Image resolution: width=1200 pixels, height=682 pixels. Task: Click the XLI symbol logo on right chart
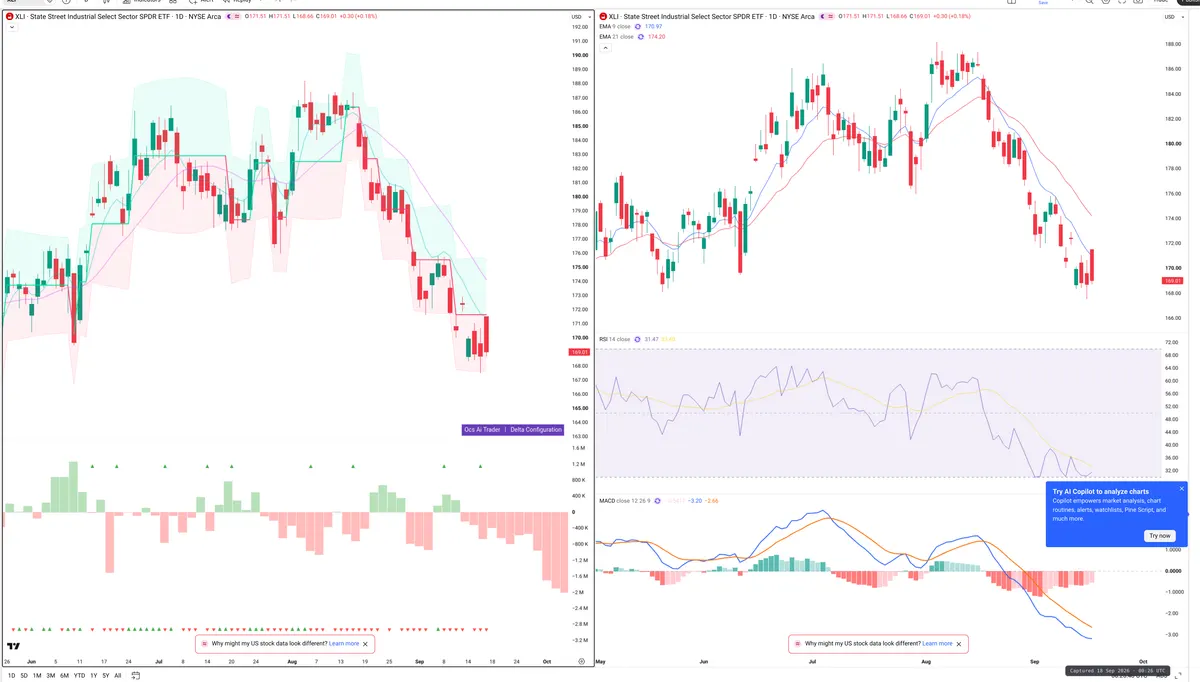pos(603,17)
